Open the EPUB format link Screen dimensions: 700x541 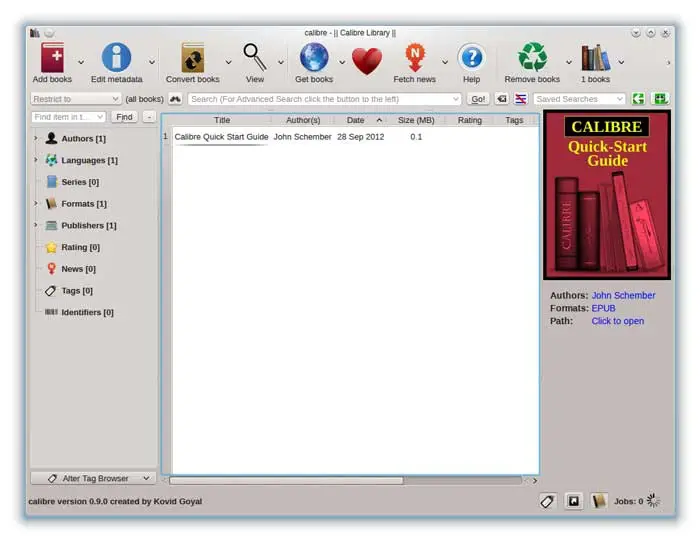pyautogui.click(x=603, y=308)
